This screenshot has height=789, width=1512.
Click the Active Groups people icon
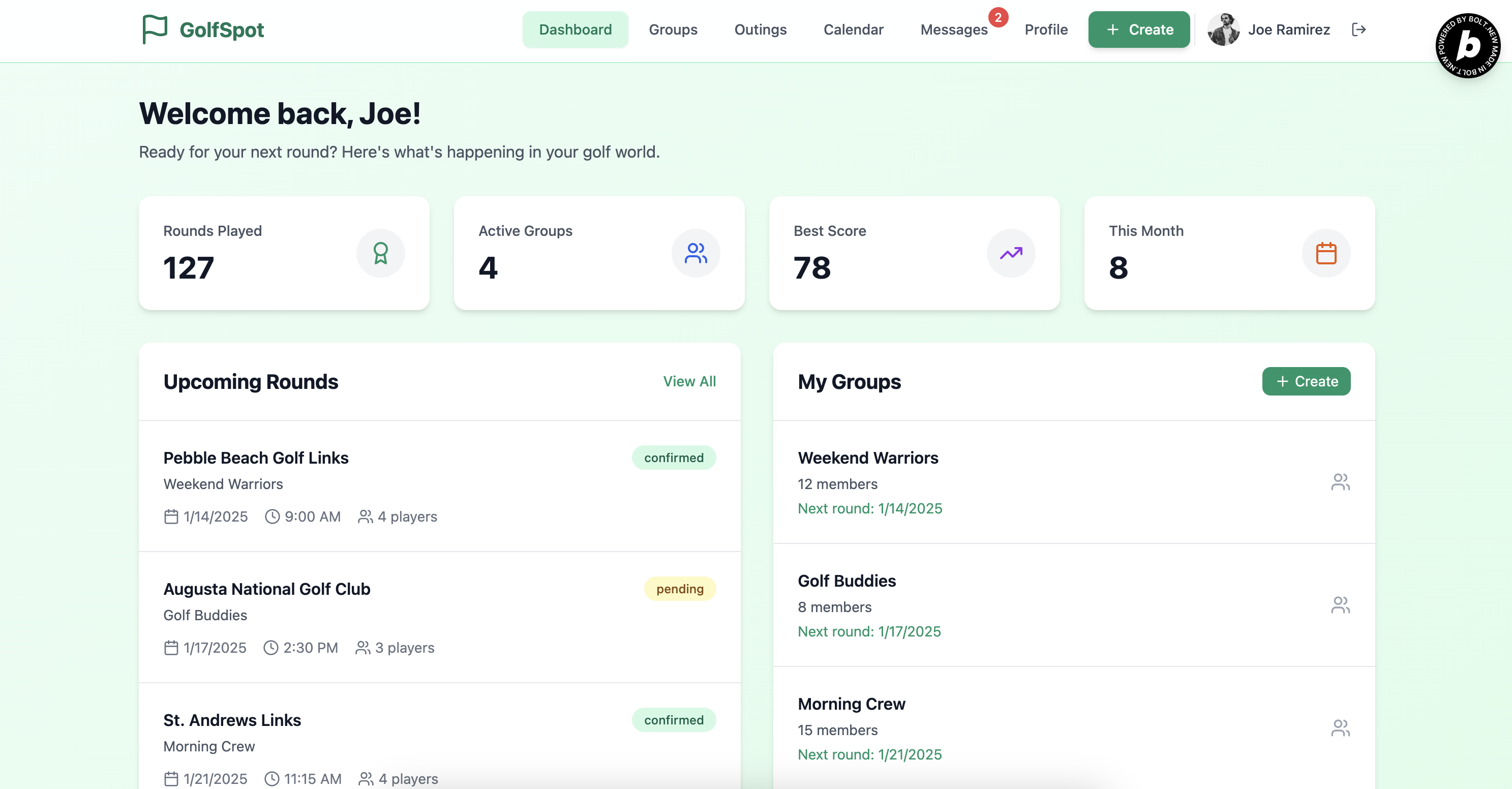point(695,253)
